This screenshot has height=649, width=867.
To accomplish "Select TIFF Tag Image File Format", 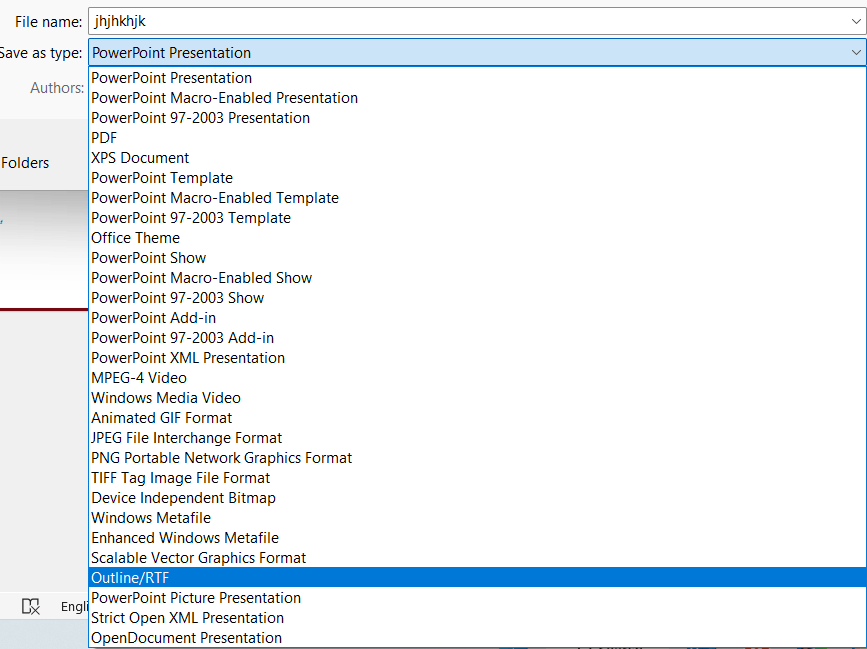I will [477, 478].
